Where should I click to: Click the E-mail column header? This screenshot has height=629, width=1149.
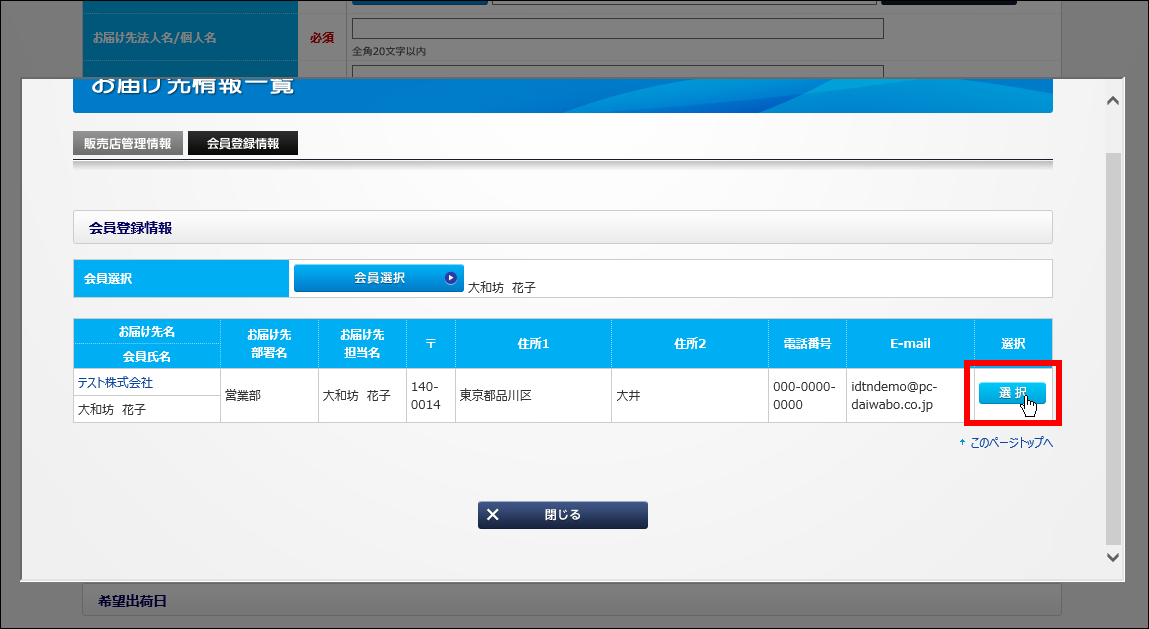click(x=910, y=343)
